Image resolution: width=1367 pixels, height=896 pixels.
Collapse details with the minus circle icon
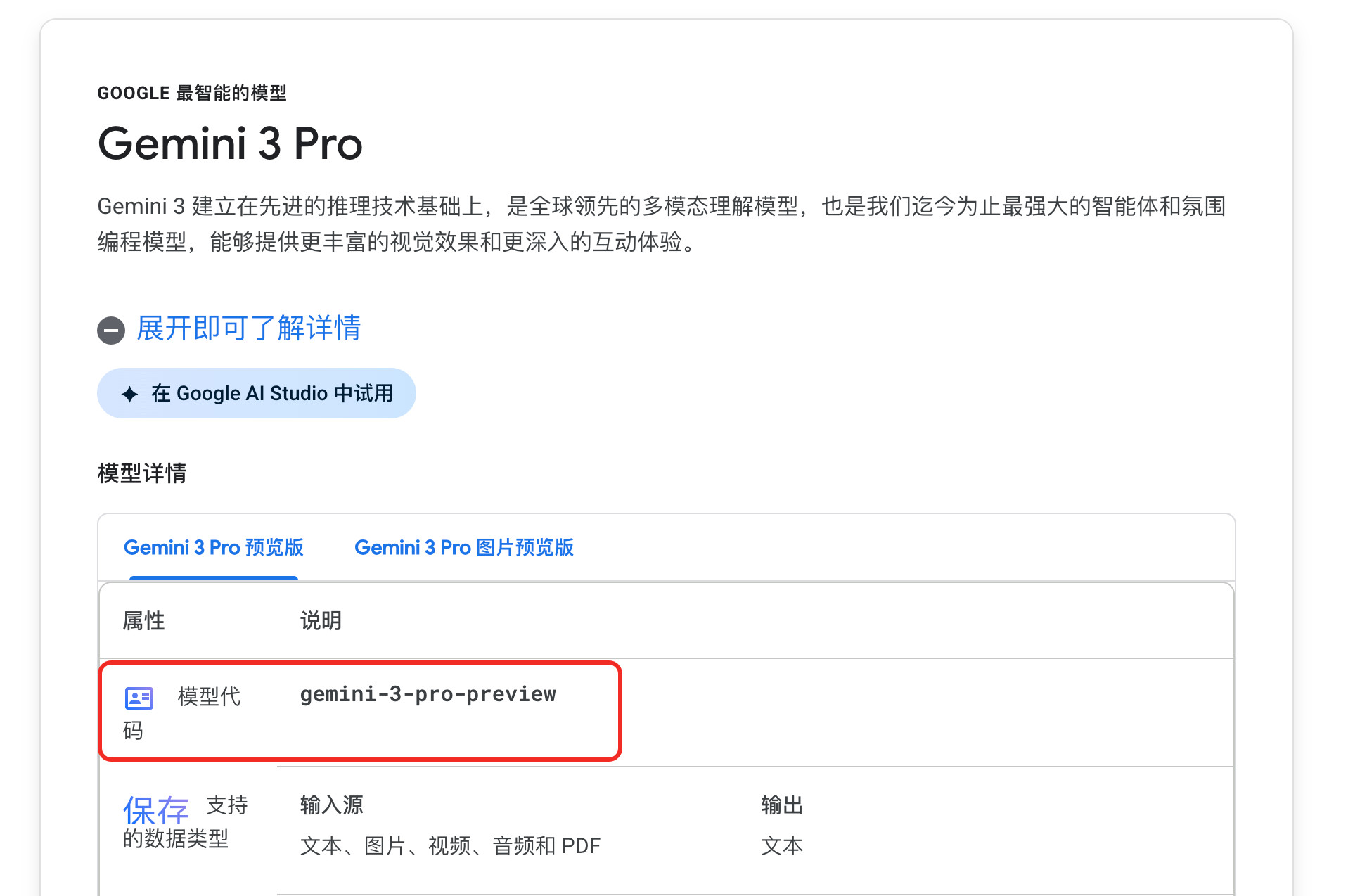click(111, 330)
